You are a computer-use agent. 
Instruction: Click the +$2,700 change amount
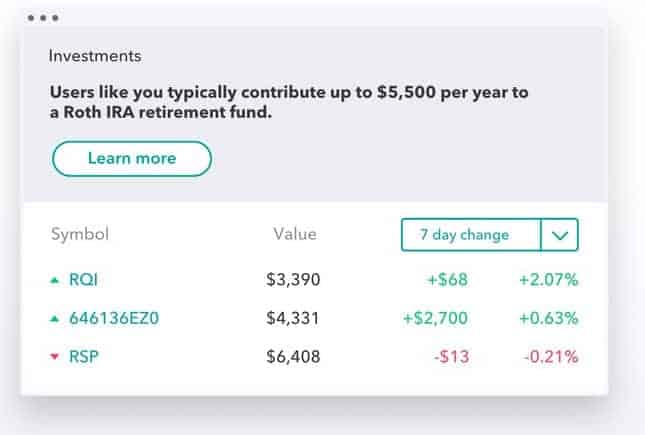tap(435, 318)
